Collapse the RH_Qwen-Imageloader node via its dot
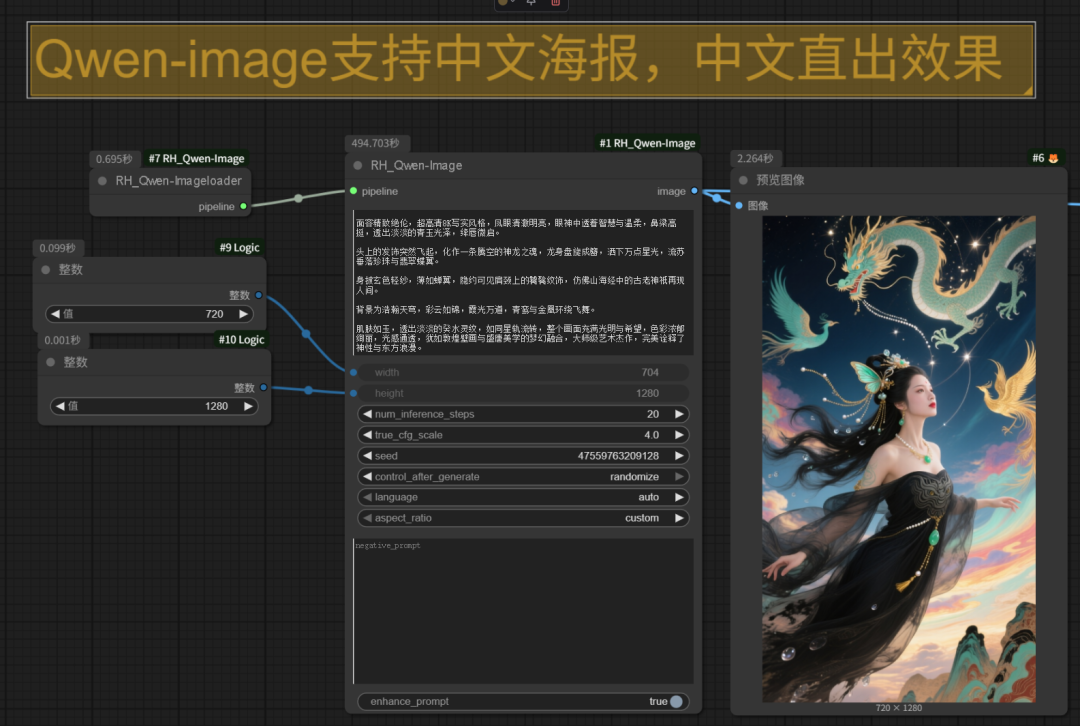Screen dimensions: 1080x726 pyautogui.click(x=102, y=180)
